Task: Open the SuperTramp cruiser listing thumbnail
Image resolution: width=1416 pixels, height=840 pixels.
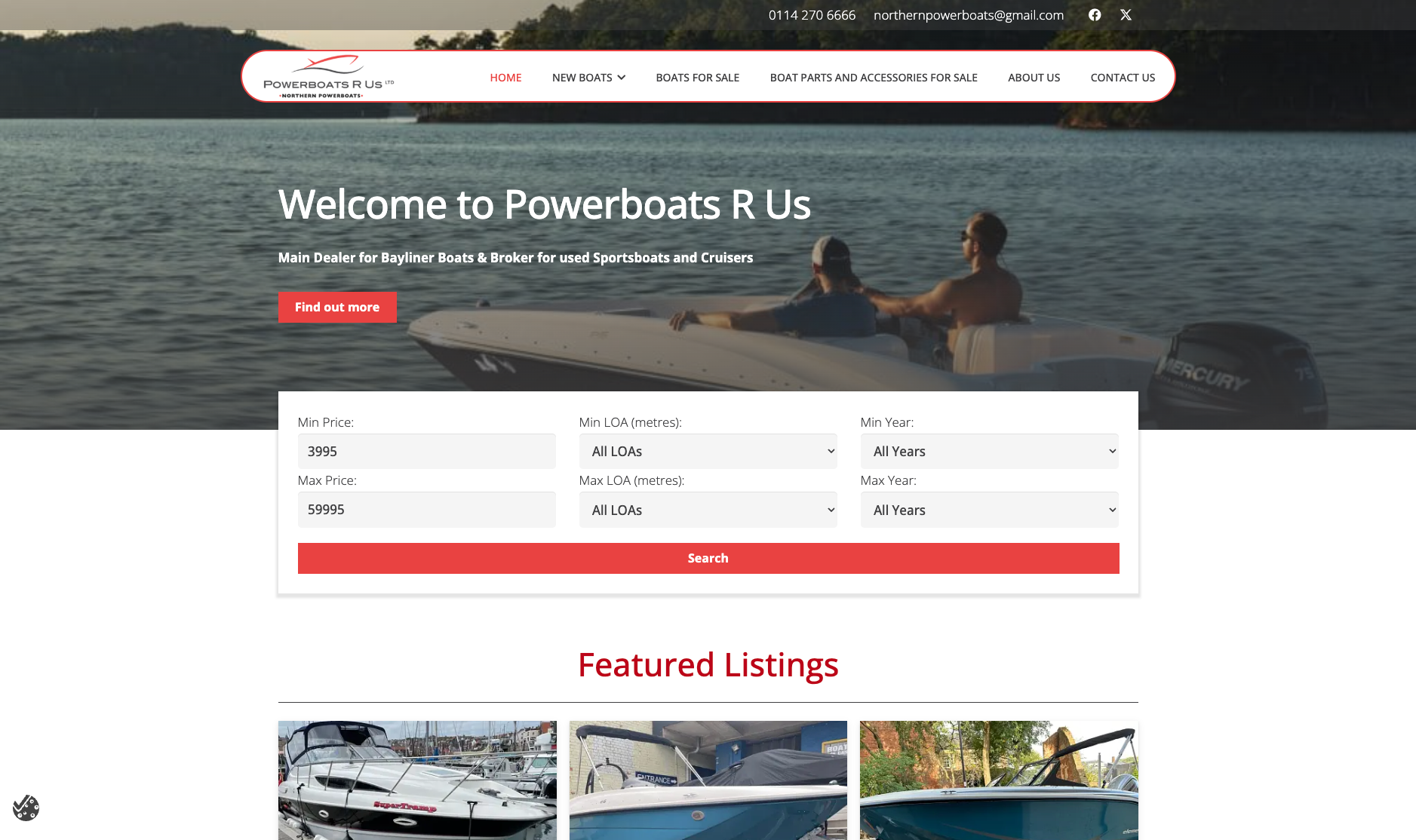Action: (x=417, y=780)
